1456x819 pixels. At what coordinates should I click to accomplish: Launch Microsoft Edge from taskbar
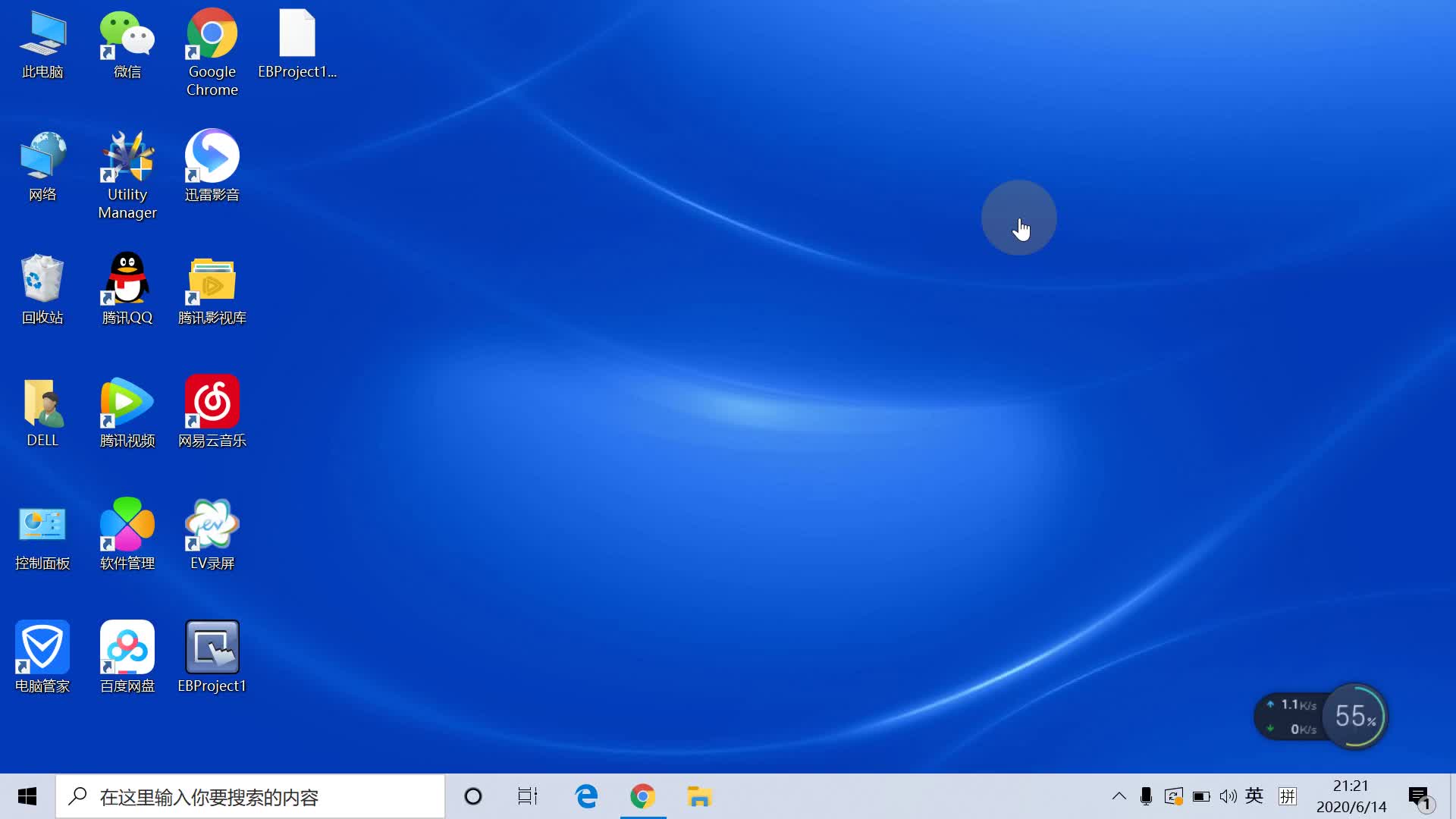(586, 796)
